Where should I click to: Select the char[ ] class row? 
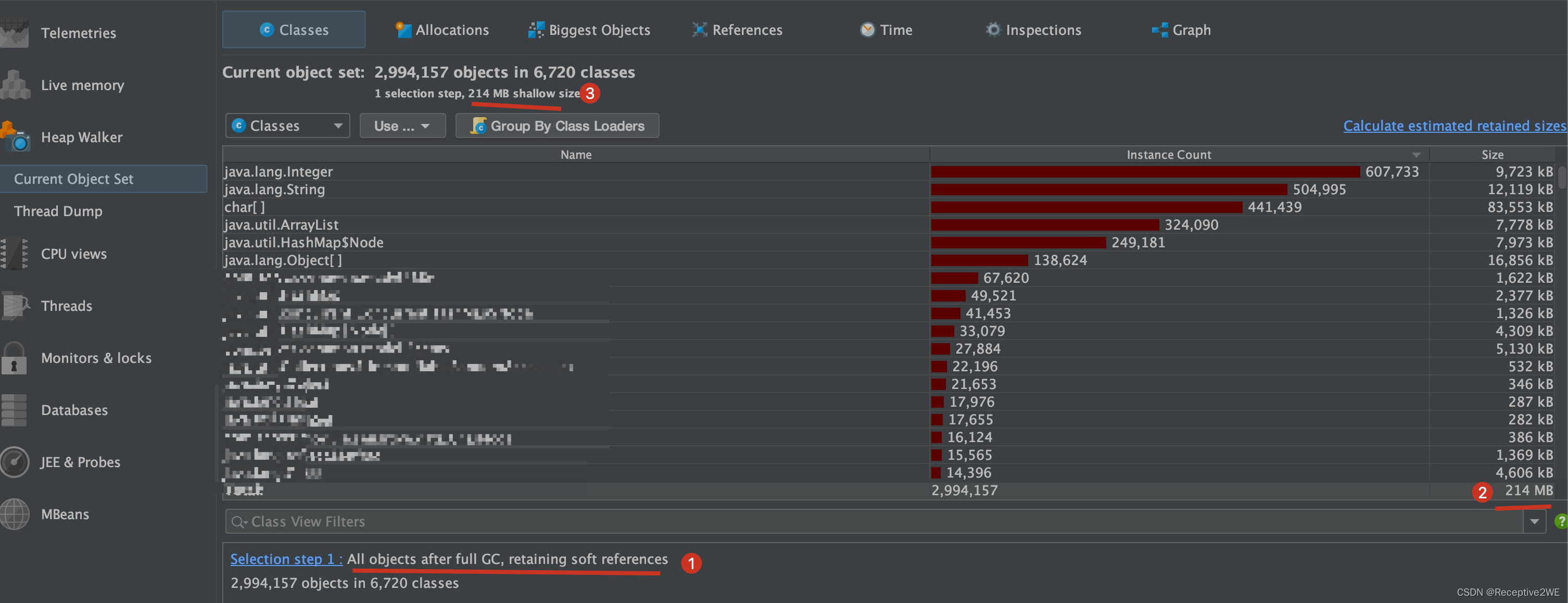(889, 207)
